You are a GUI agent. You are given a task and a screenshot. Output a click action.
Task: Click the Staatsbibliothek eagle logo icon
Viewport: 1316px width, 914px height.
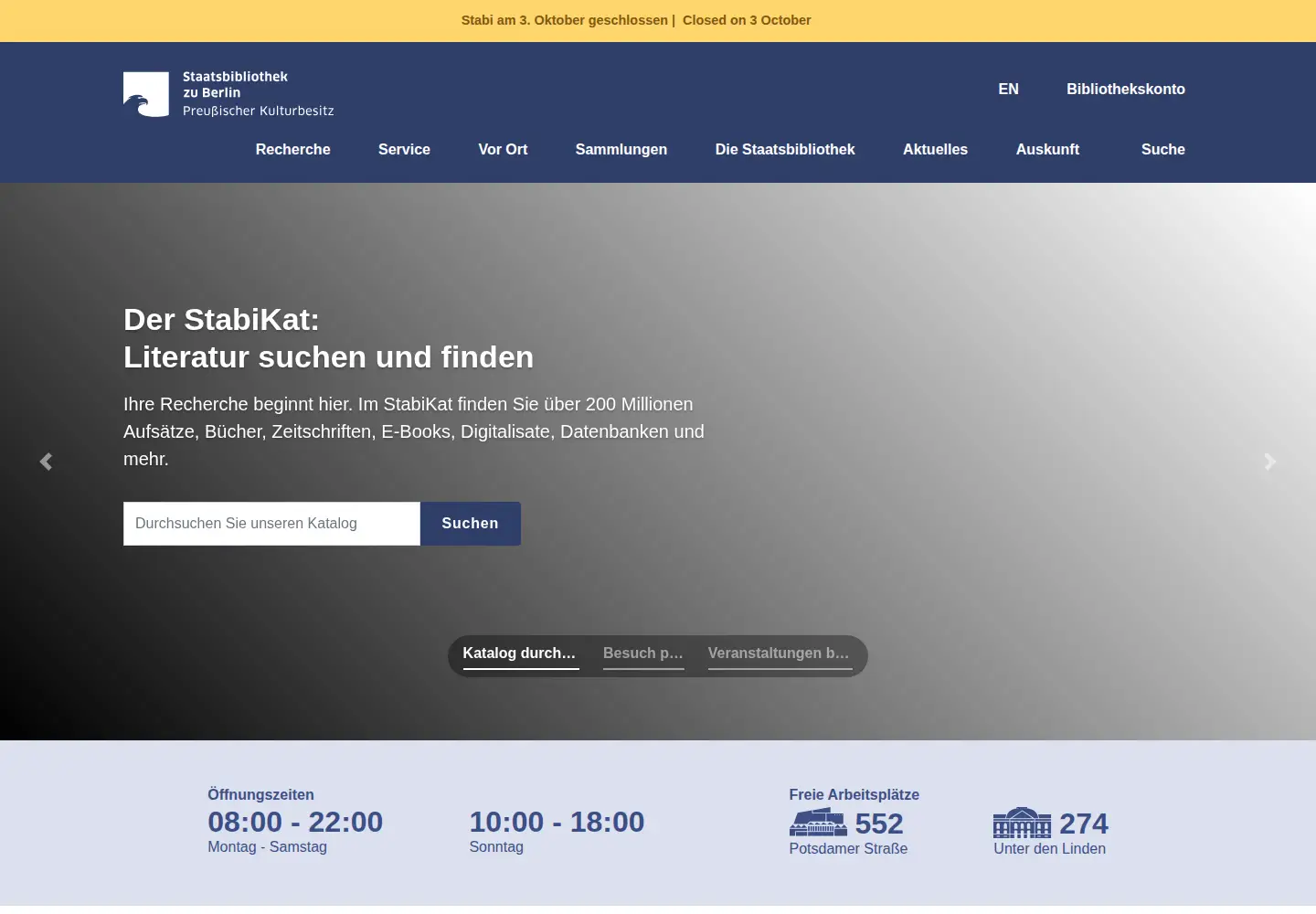click(x=146, y=94)
